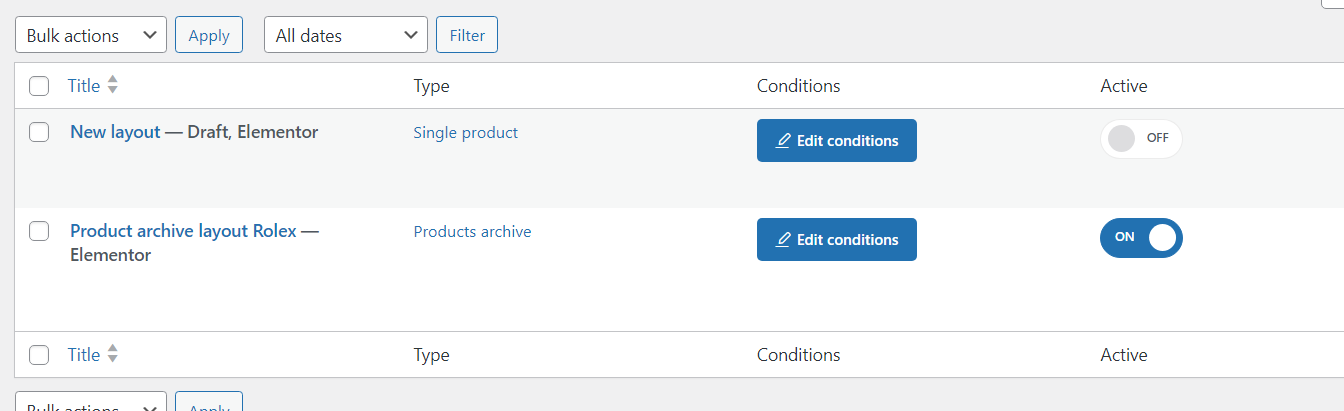
Task: Turn on the New layout active toggle
Action: 1141,139
